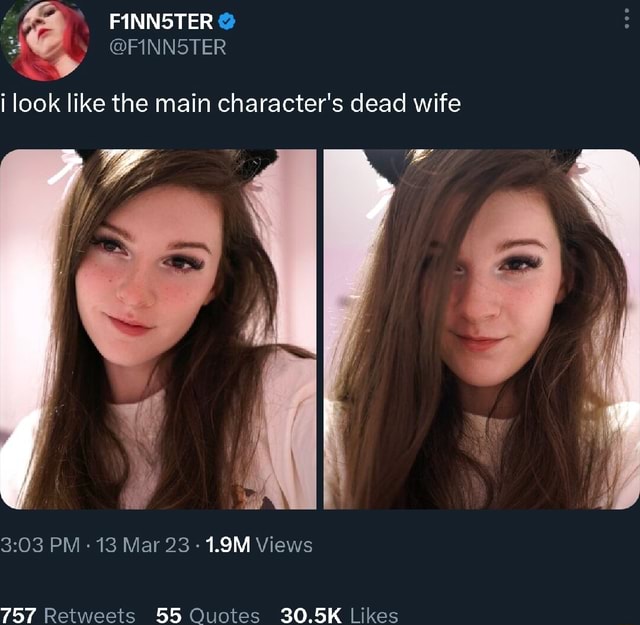Click the tweet text about dead wife
Viewport: 640px width, 625px height.
(x=230, y=103)
